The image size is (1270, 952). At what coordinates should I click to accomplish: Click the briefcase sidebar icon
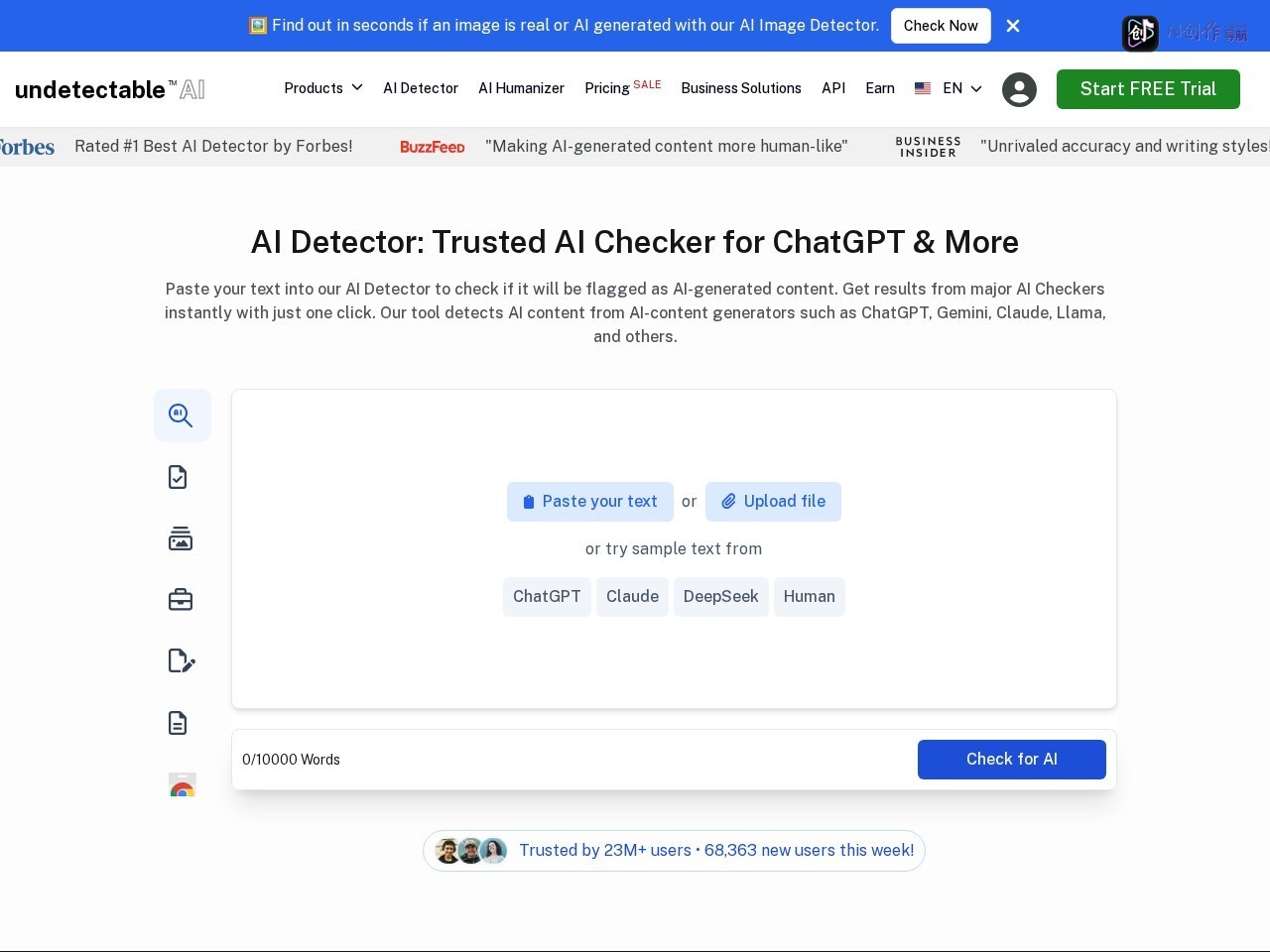[x=181, y=600]
